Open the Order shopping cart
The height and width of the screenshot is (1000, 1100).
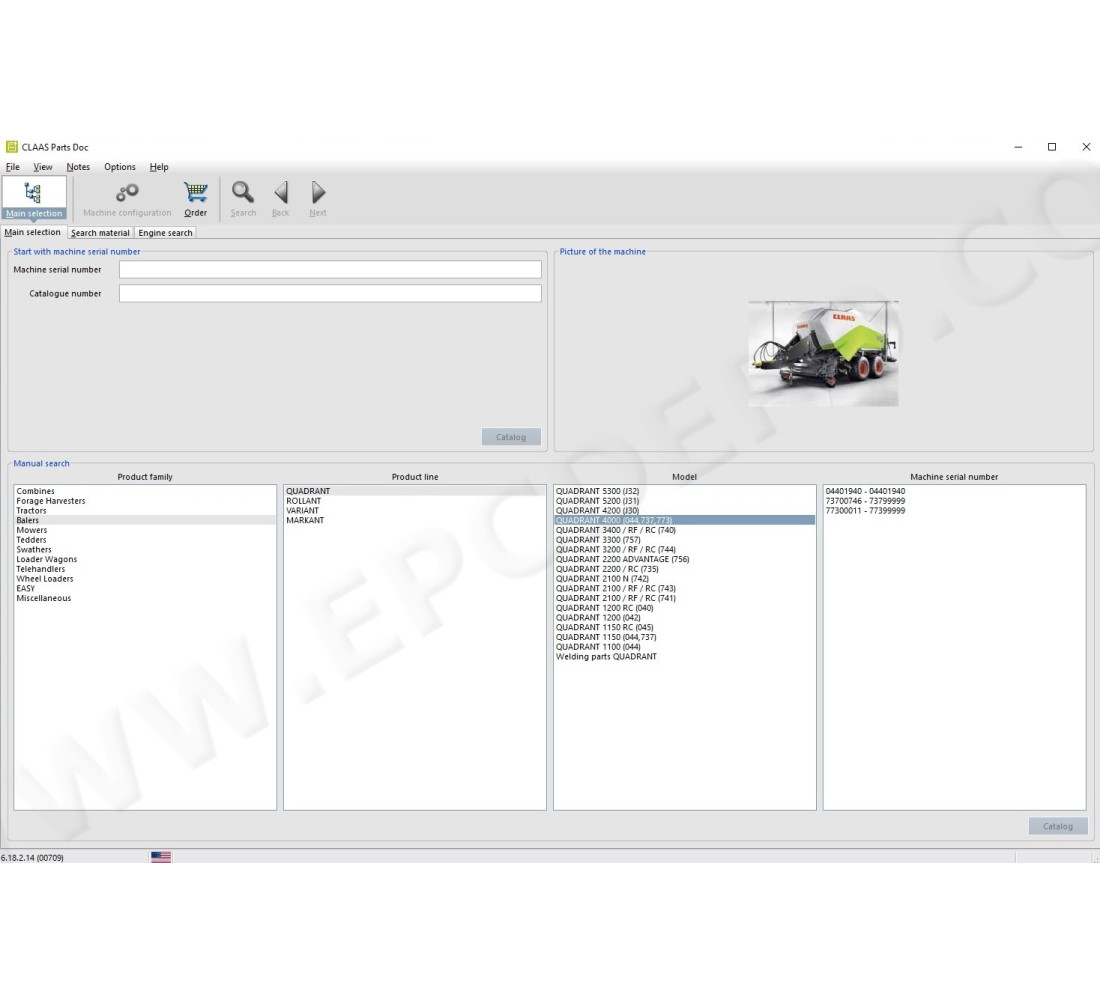coord(196,199)
